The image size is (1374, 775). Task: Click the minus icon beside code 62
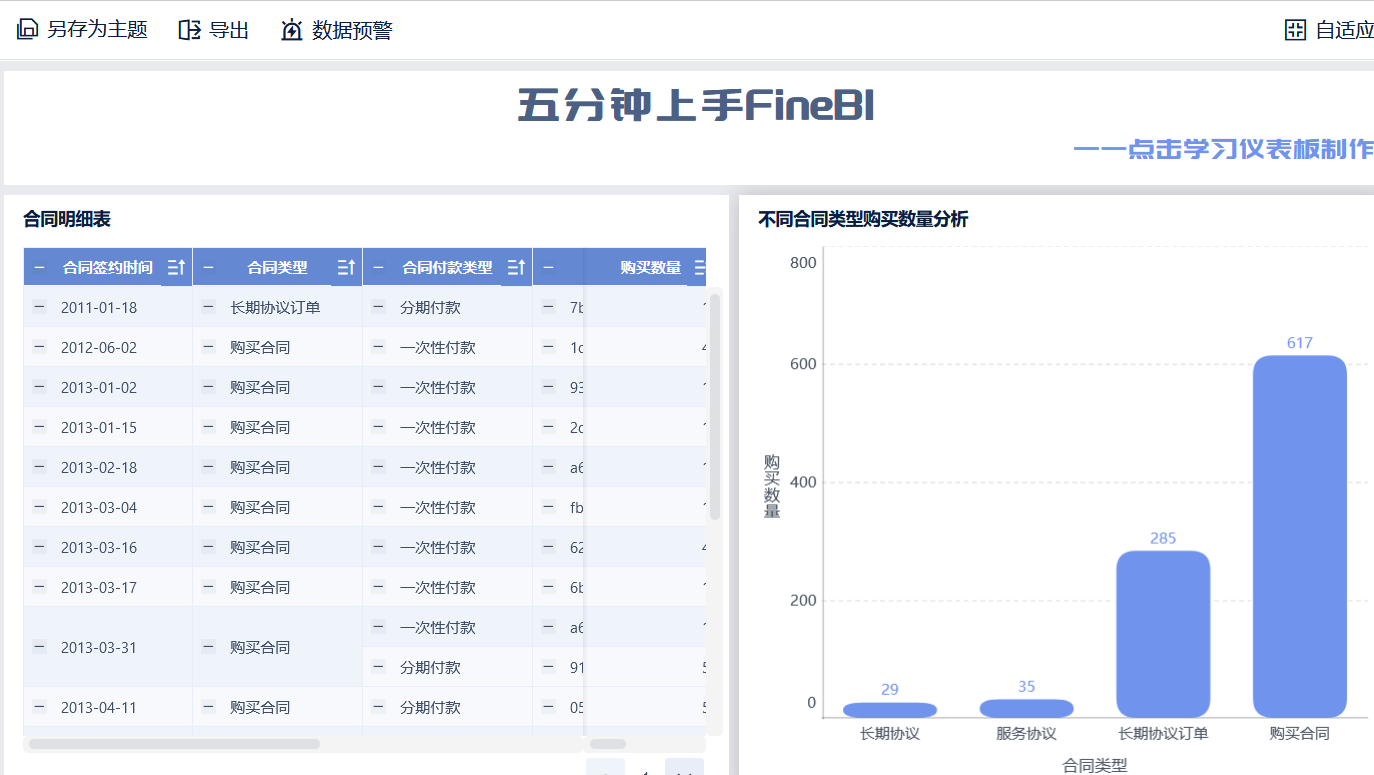pyautogui.click(x=548, y=547)
